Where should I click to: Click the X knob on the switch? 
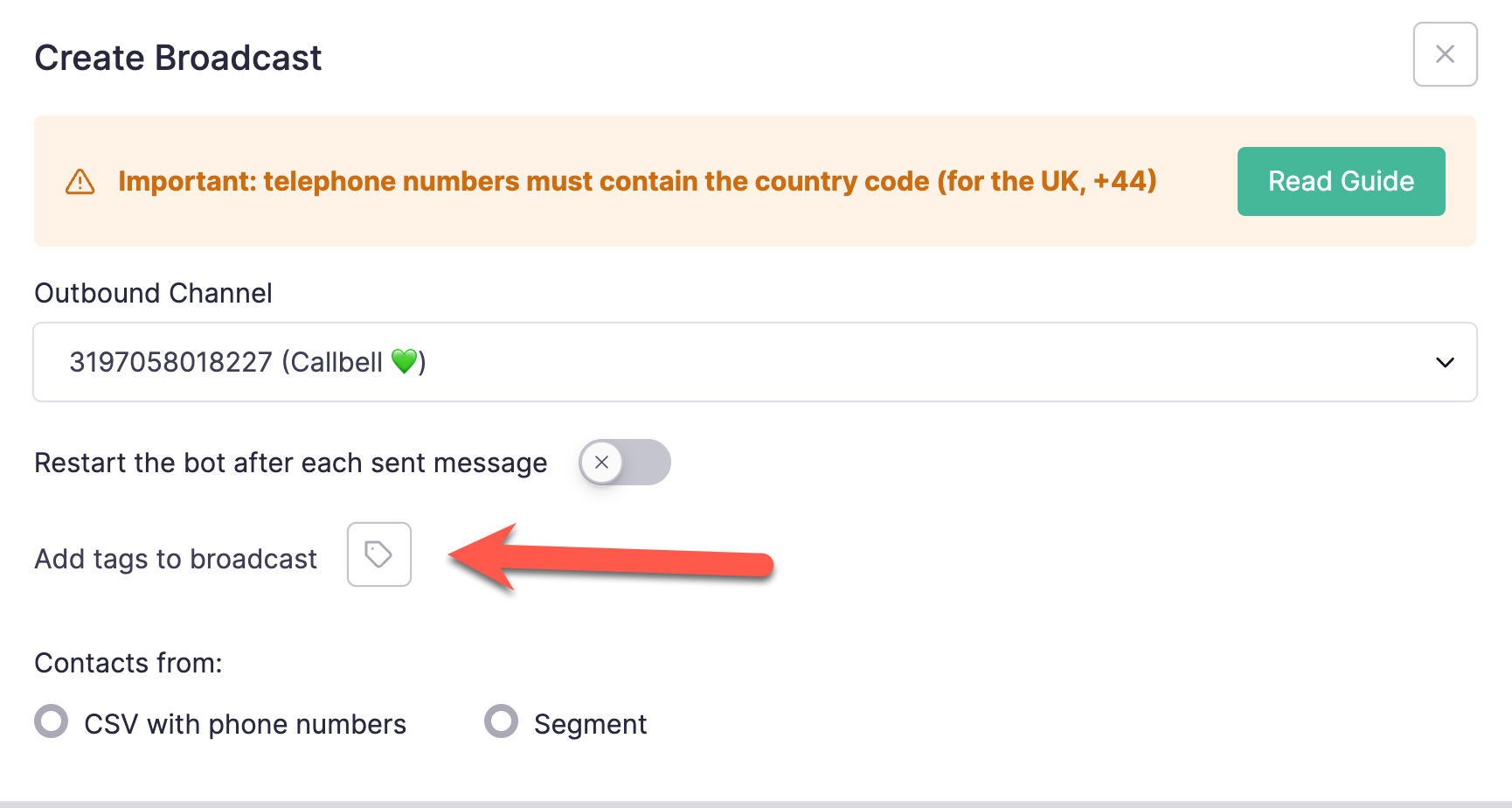coord(601,463)
